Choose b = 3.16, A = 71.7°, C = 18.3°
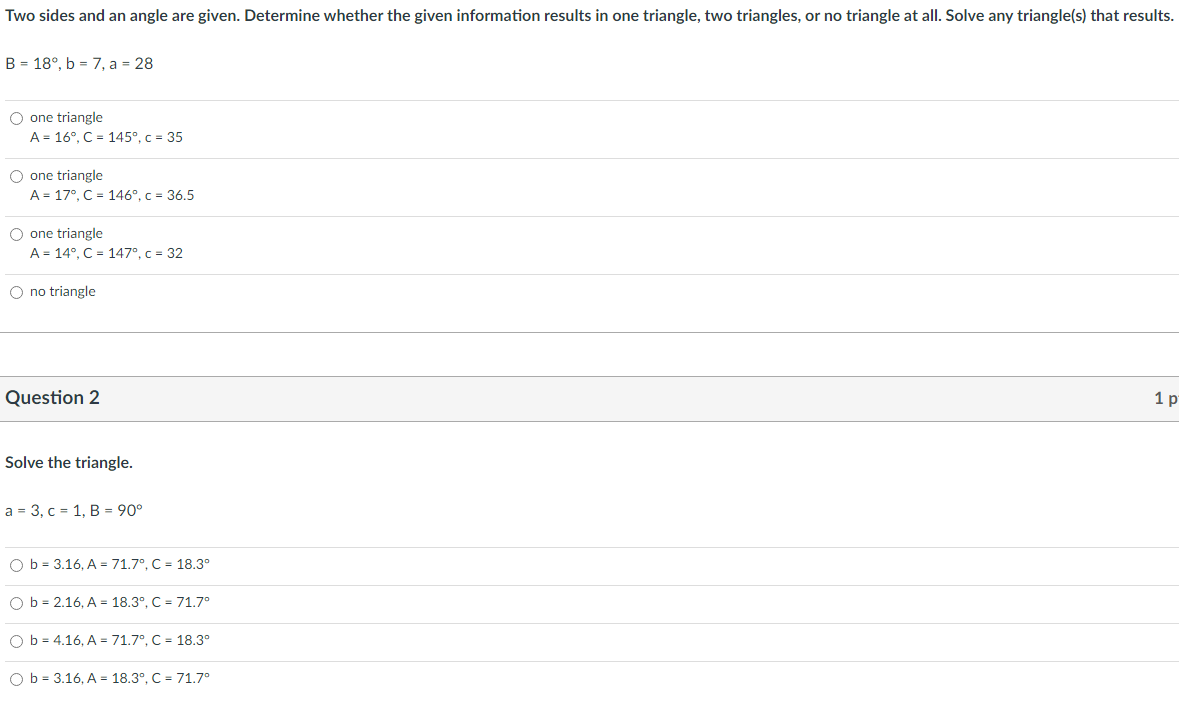The height and width of the screenshot is (716, 1179). click(x=17, y=565)
